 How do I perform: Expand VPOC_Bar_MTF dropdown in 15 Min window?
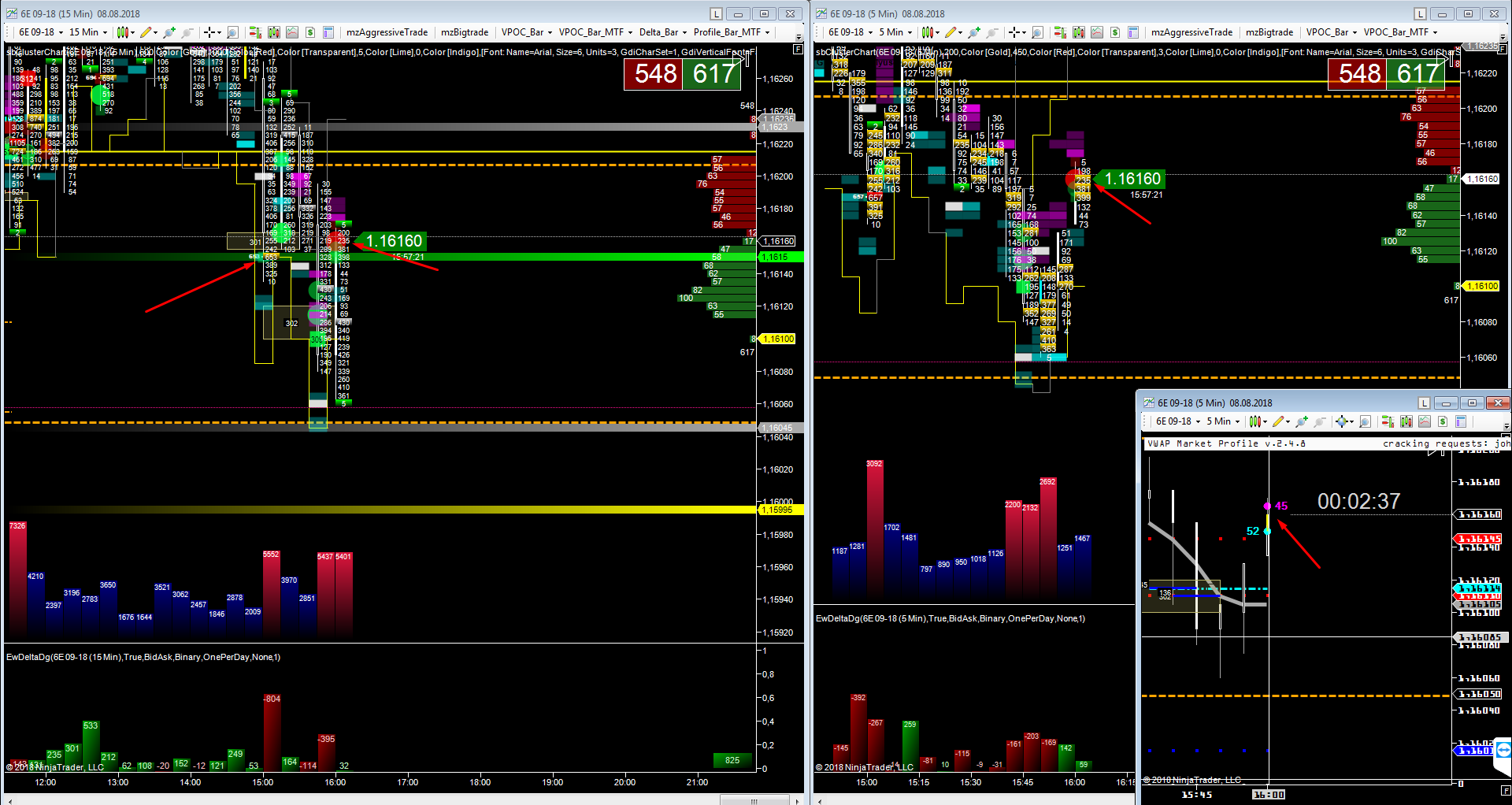[x=595, y=32]
